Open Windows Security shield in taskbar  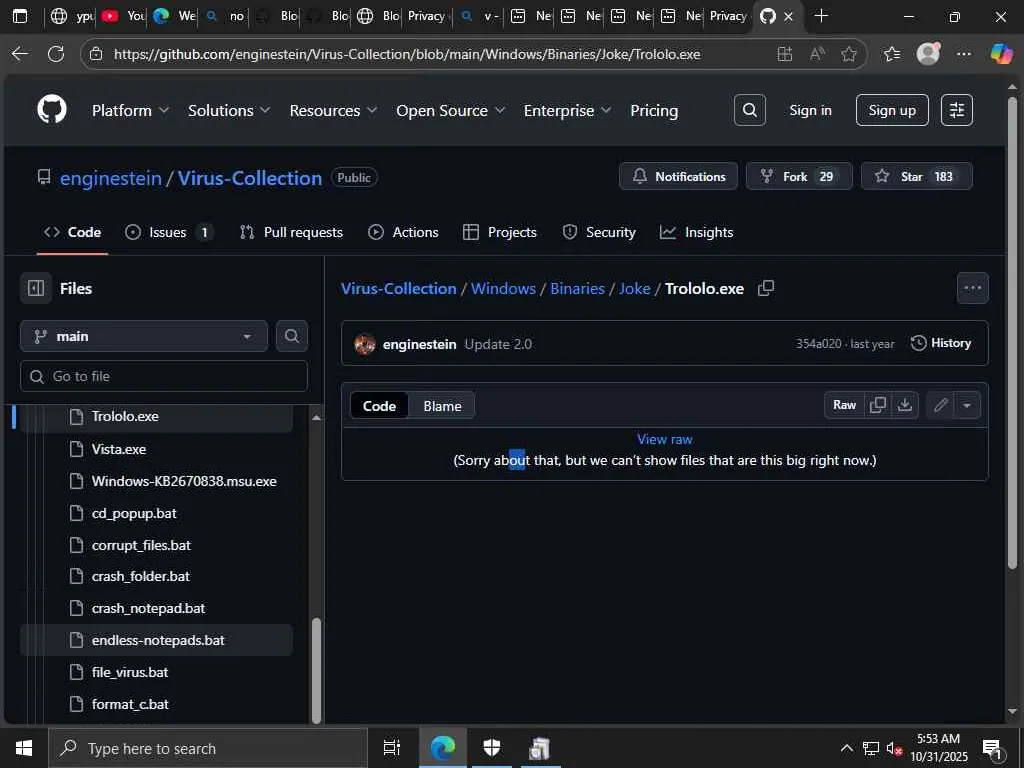pos(492,748)
